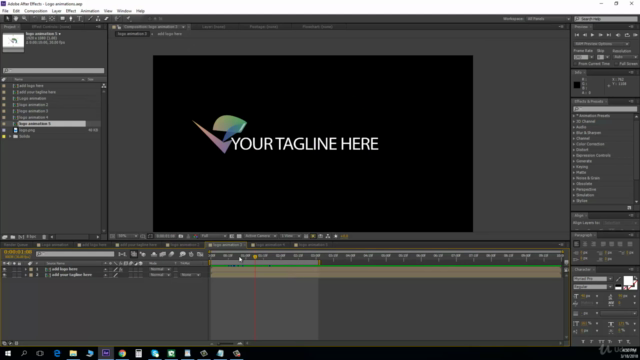The height and width of the screenshot is (360, 640).
Task: Open File Explorer from the taskbar
Action: [73, 353]
